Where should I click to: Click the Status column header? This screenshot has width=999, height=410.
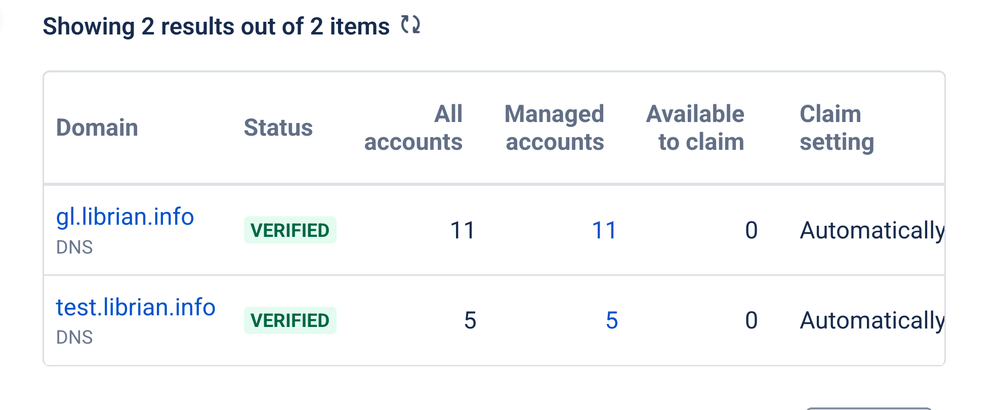278,127
